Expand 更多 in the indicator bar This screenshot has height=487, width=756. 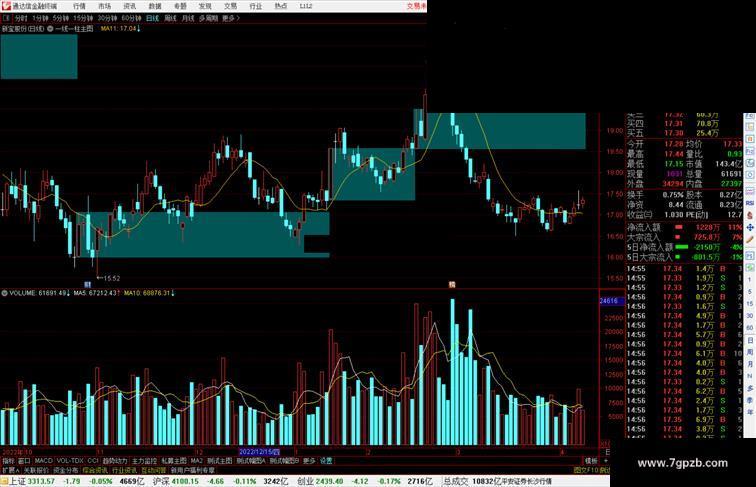pos(309,461)
